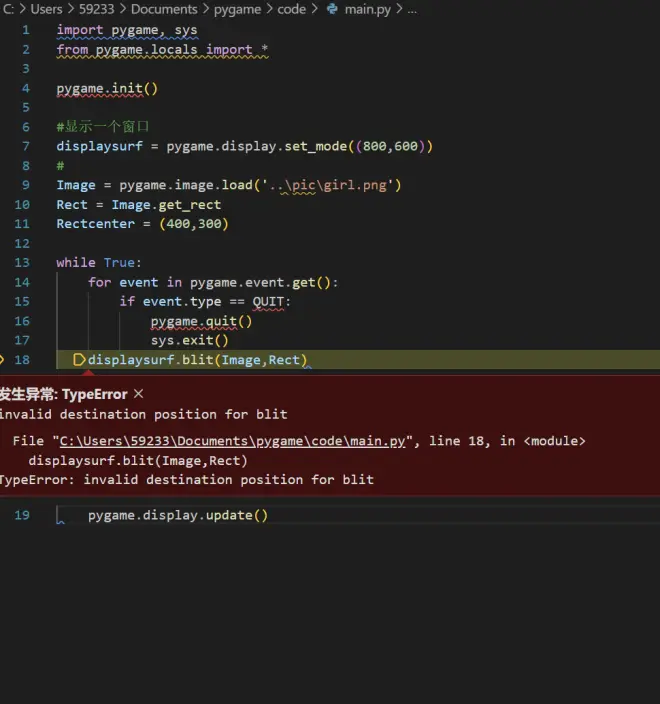Click line number 13 in gutter

click(x=22, y=263)
